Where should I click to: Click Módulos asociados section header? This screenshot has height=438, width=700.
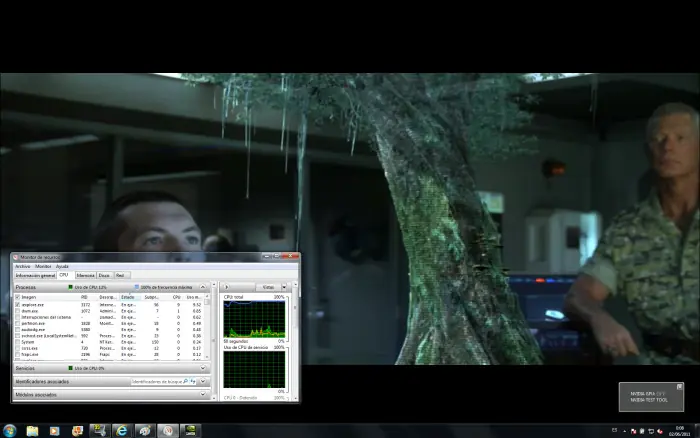(x=111, y=395)
